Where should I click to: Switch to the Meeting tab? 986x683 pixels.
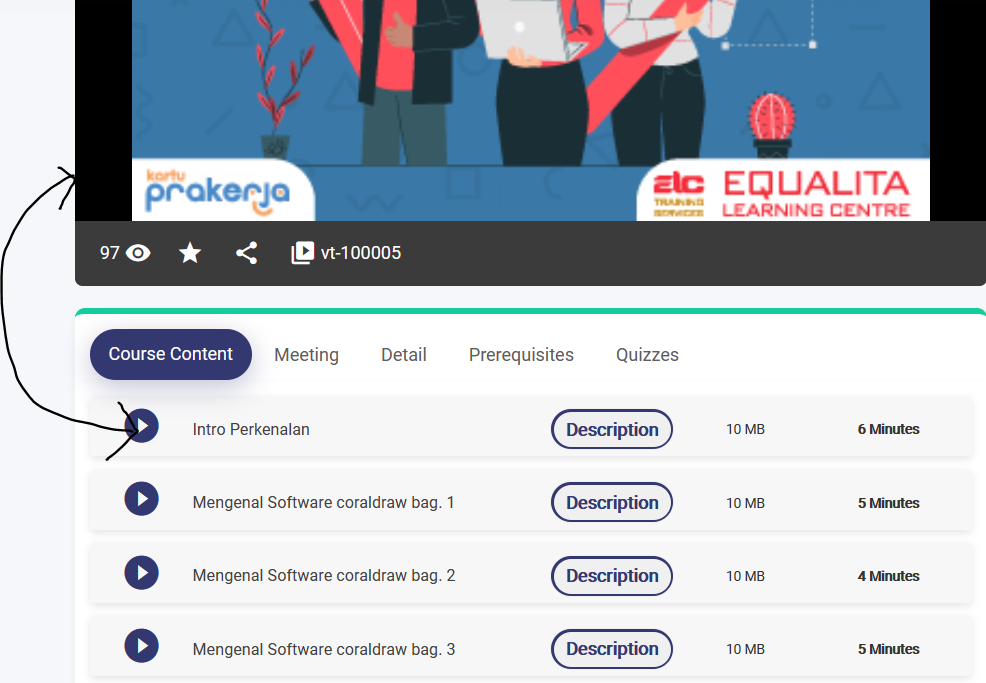coord(306,355)
